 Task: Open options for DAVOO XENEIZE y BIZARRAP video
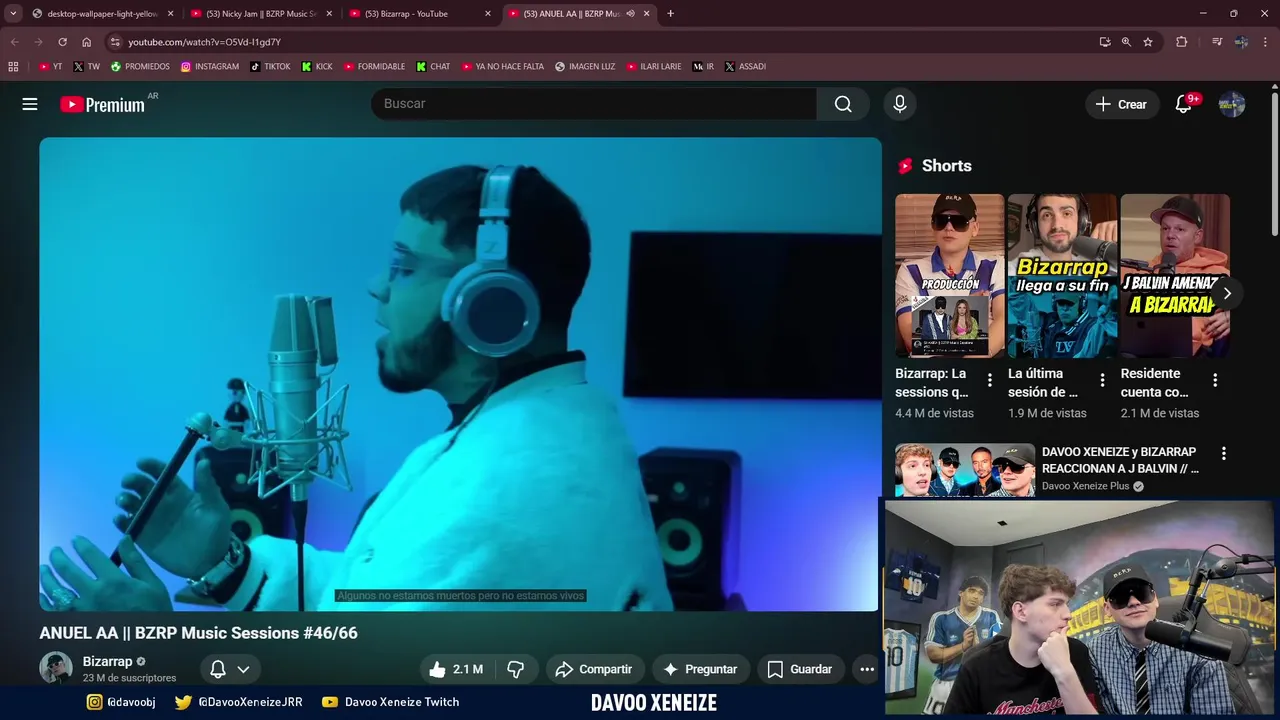click(1223, 453)
